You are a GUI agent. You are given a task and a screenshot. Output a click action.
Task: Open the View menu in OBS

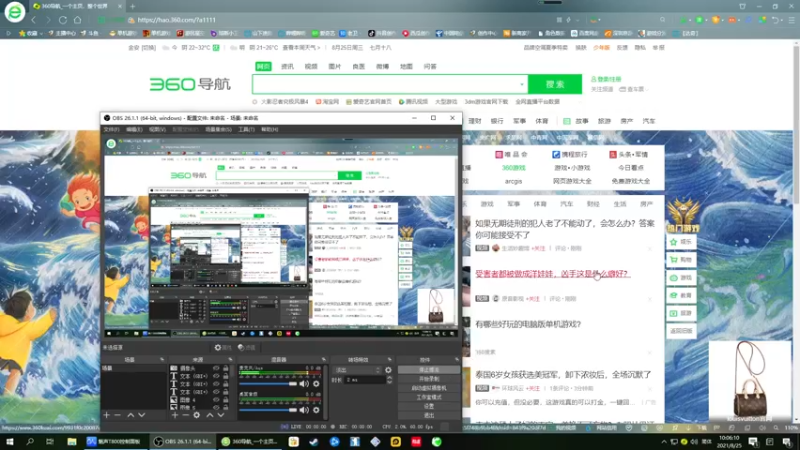pos(157,130)
